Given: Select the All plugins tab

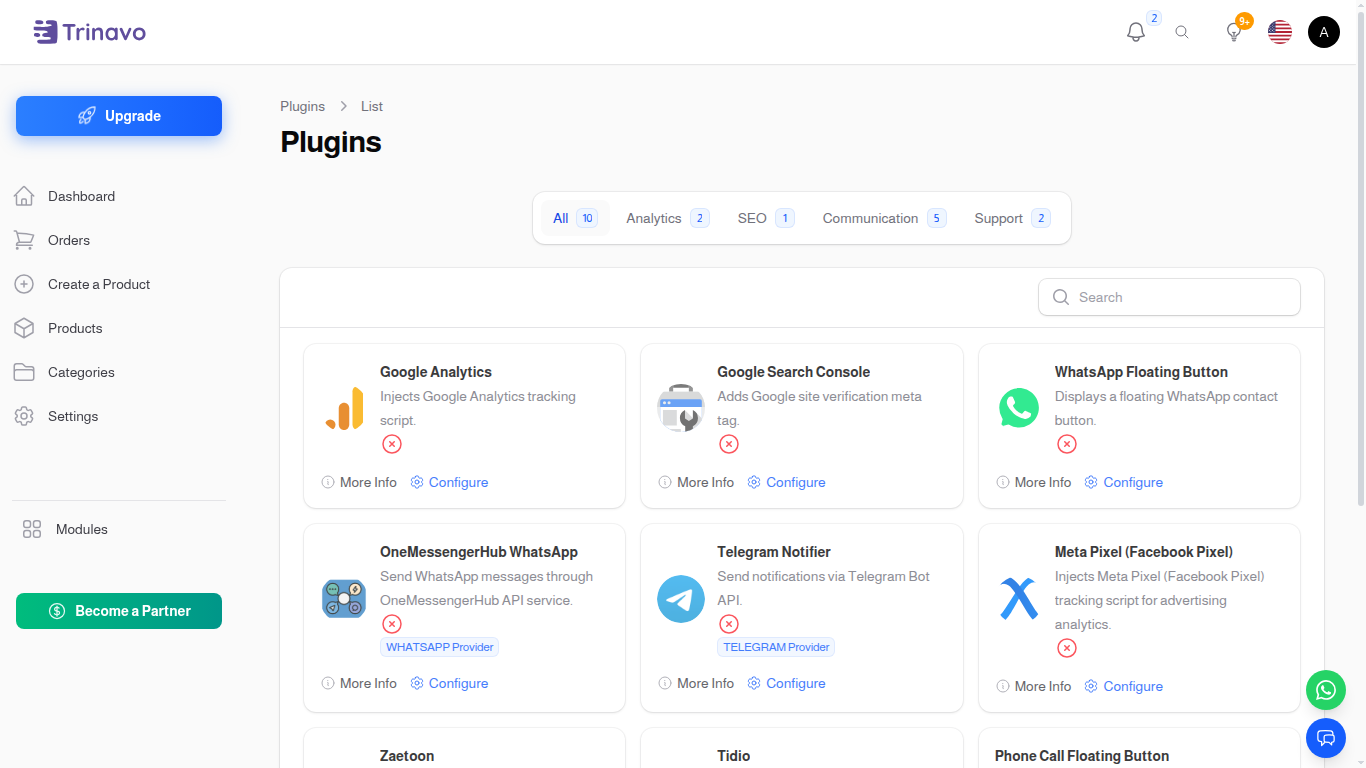Looking at the screenshot, I should (x=575, y=218).
